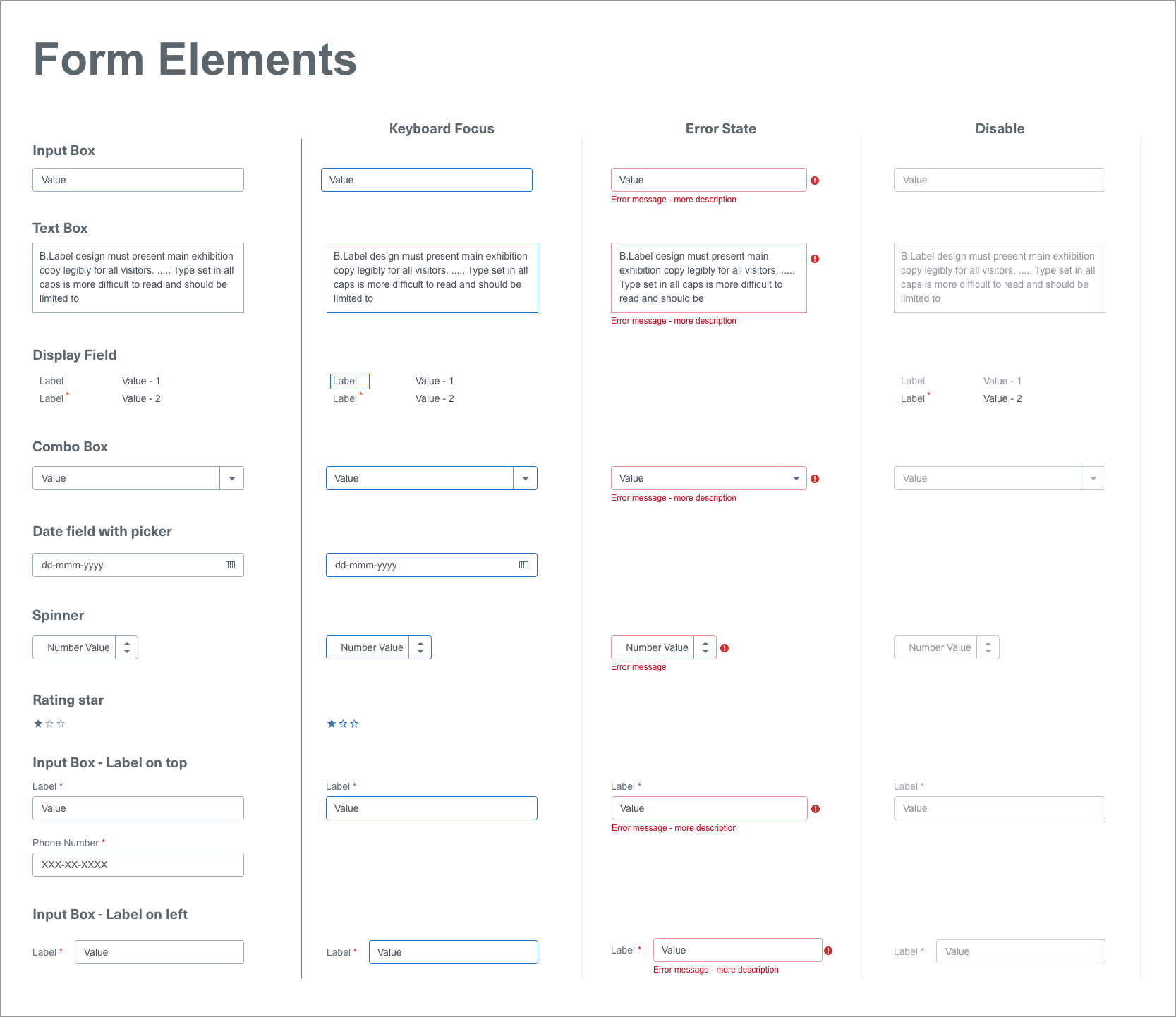Click stepper arrows on focused Number Value spinner

(420, 647)
